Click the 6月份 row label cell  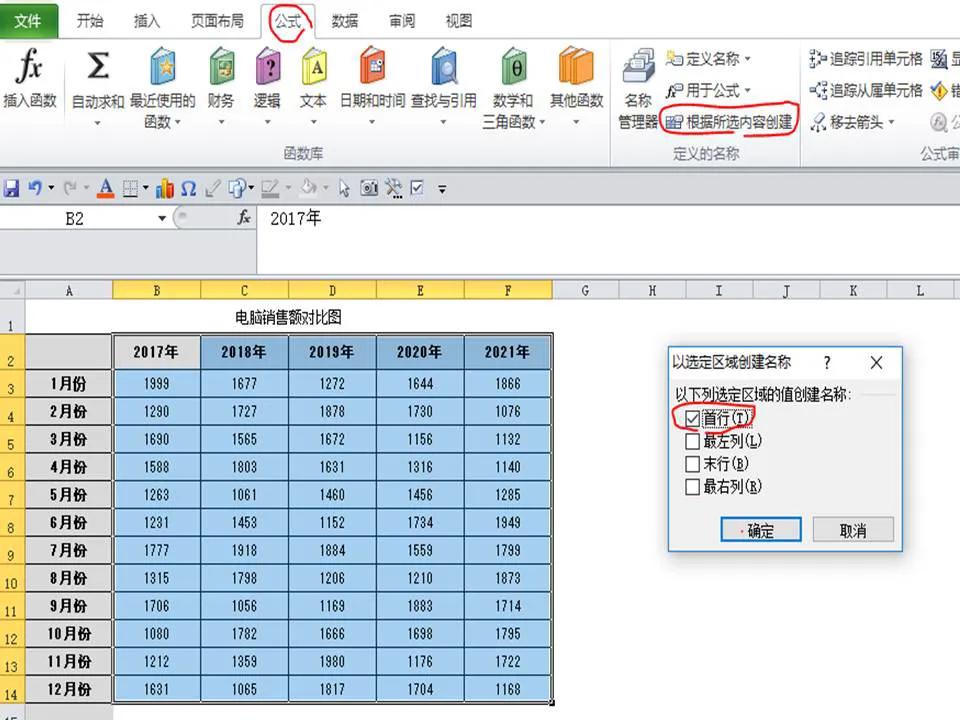69,523
